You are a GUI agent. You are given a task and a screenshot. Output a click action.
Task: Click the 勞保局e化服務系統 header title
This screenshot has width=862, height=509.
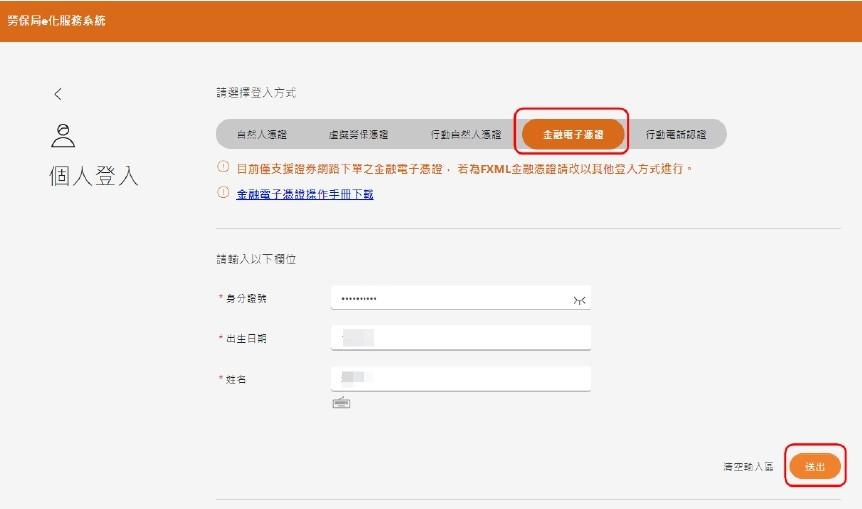pos(56,21)
